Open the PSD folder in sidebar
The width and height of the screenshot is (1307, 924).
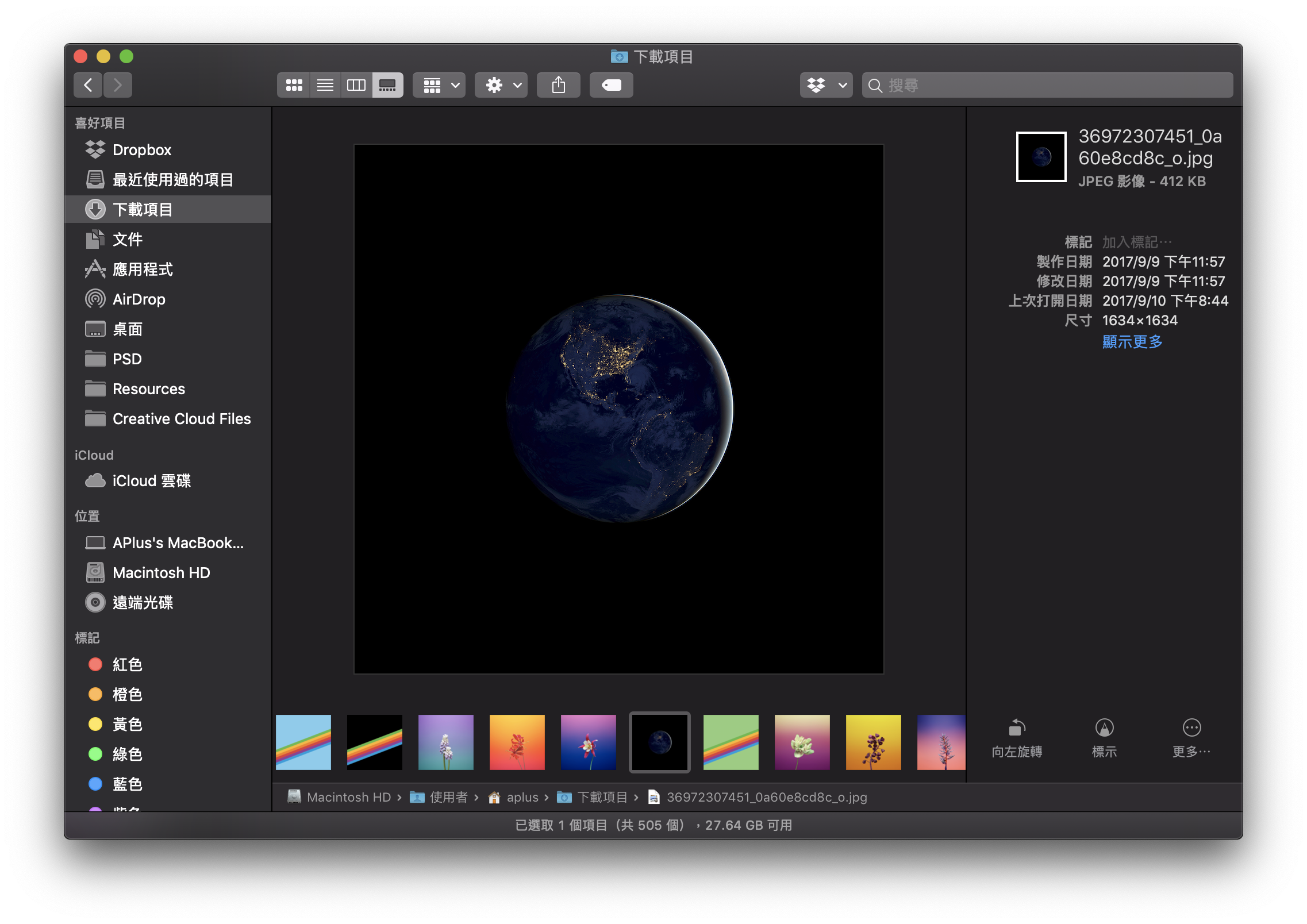click(x=168, y=359)
